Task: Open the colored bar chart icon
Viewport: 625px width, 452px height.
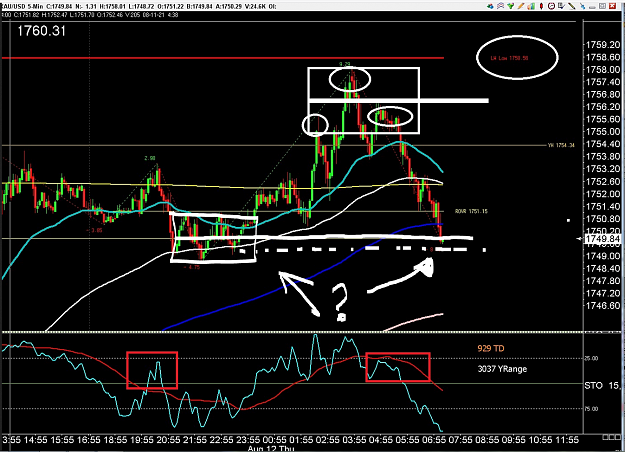Action: [531, 6]
